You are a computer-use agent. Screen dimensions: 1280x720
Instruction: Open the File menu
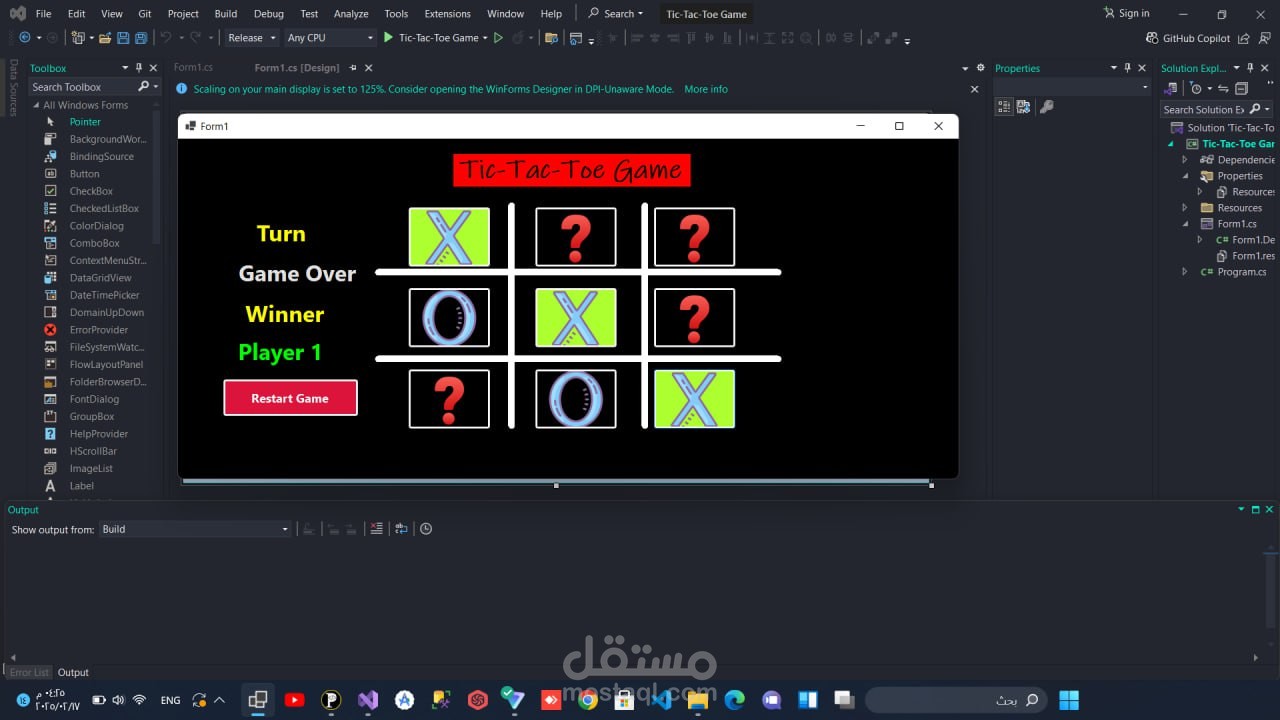(x=43, y=14)
